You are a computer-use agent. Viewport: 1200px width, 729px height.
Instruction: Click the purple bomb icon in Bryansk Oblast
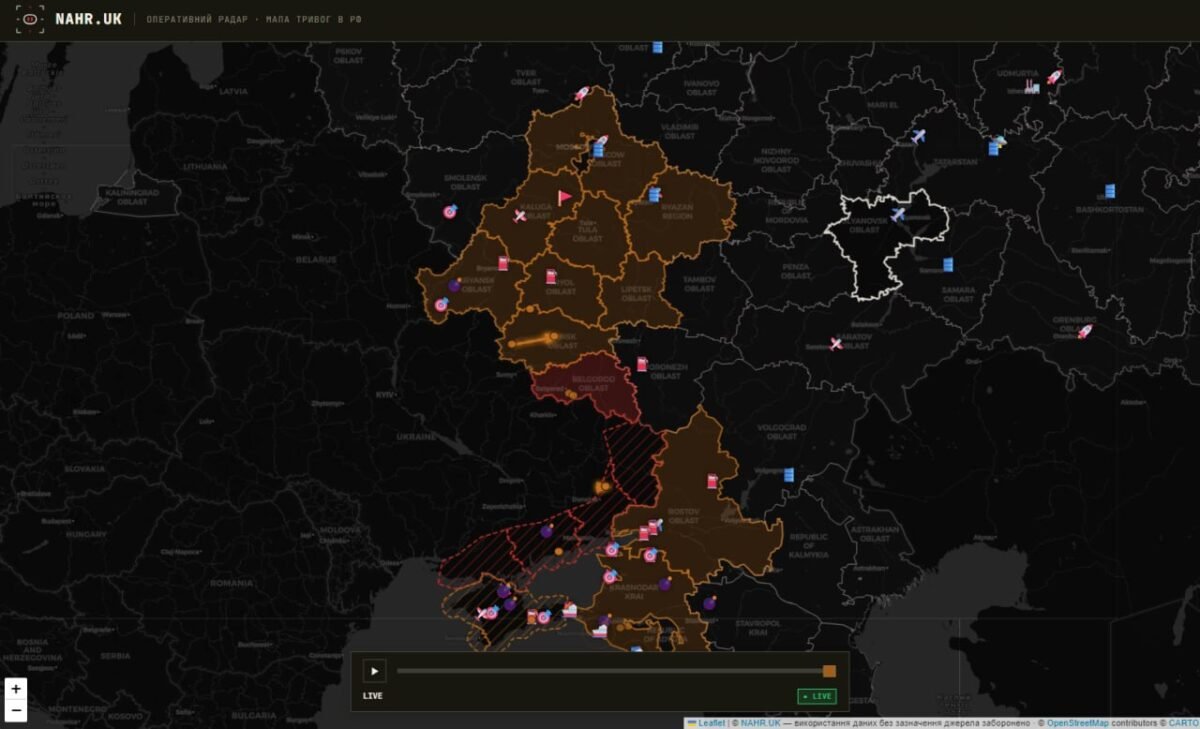pos(454,285)
